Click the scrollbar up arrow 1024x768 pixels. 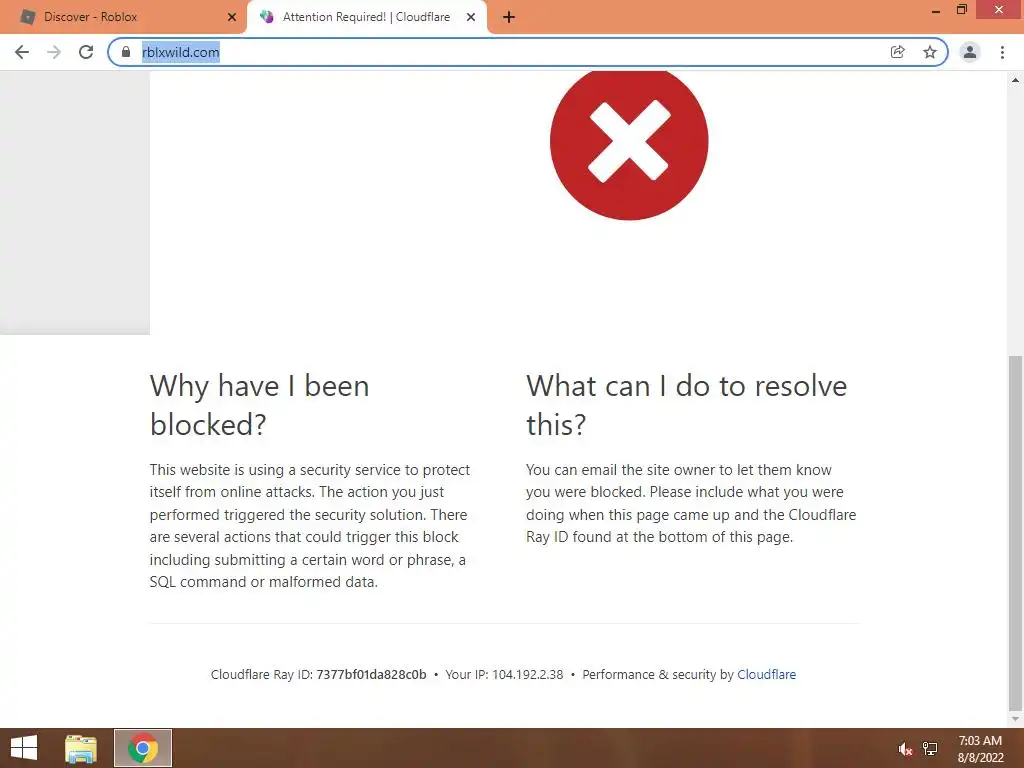(1015, 80)
